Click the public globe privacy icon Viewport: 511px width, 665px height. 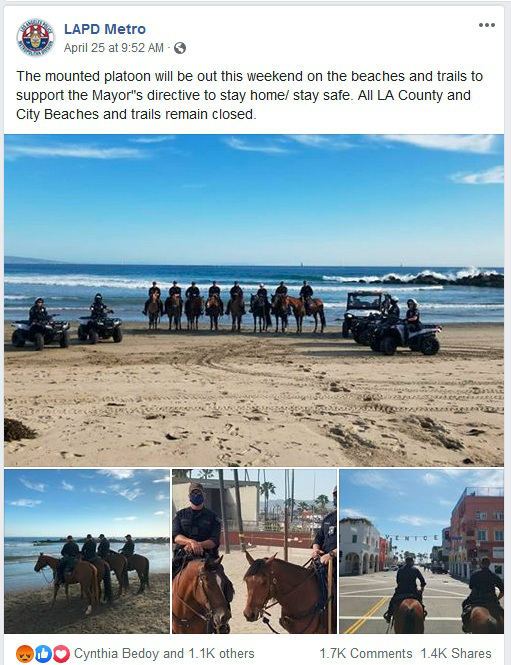(180, 48)
